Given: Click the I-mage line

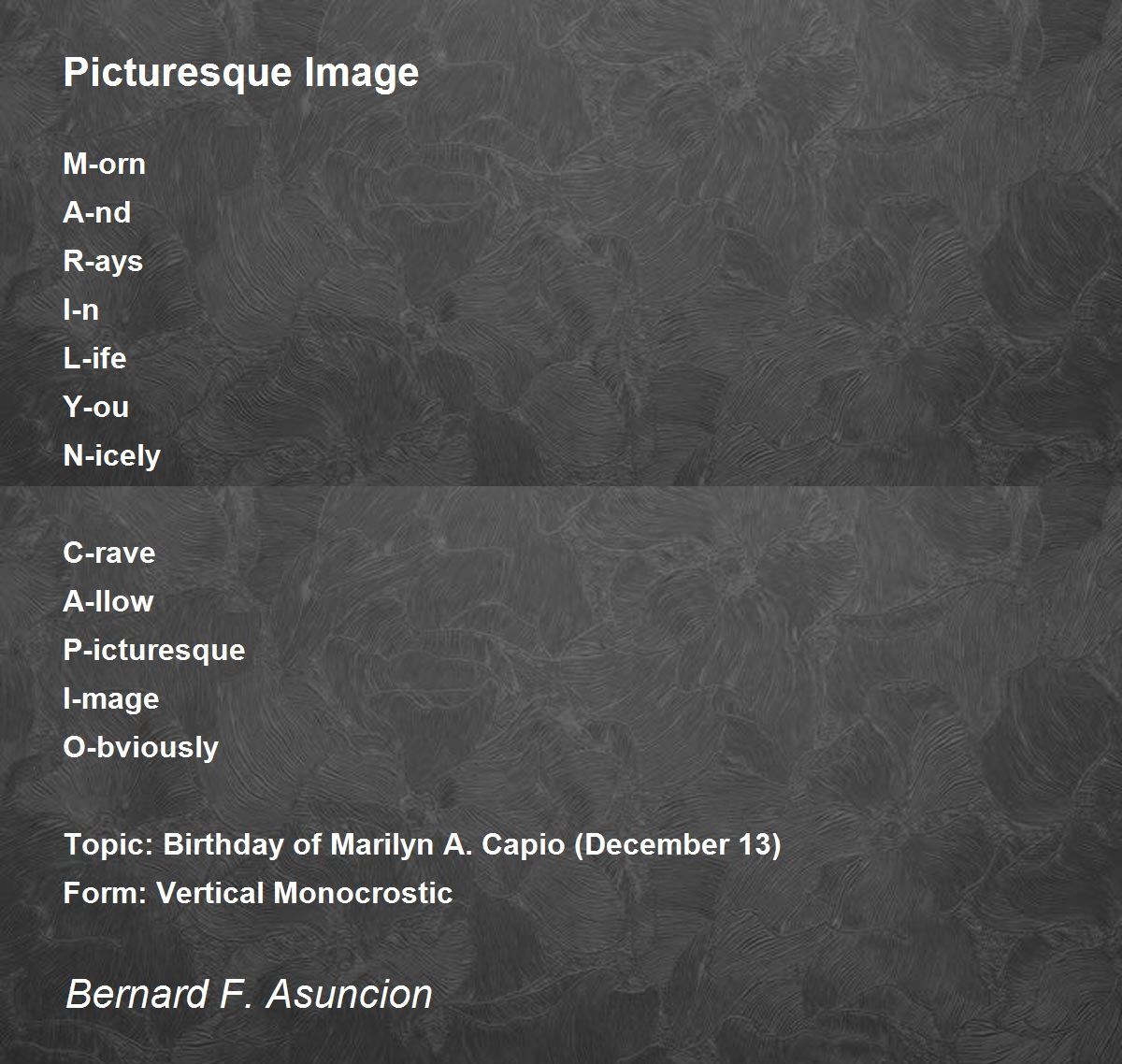Looking at the screenshot, I should [x=110, y=699].
